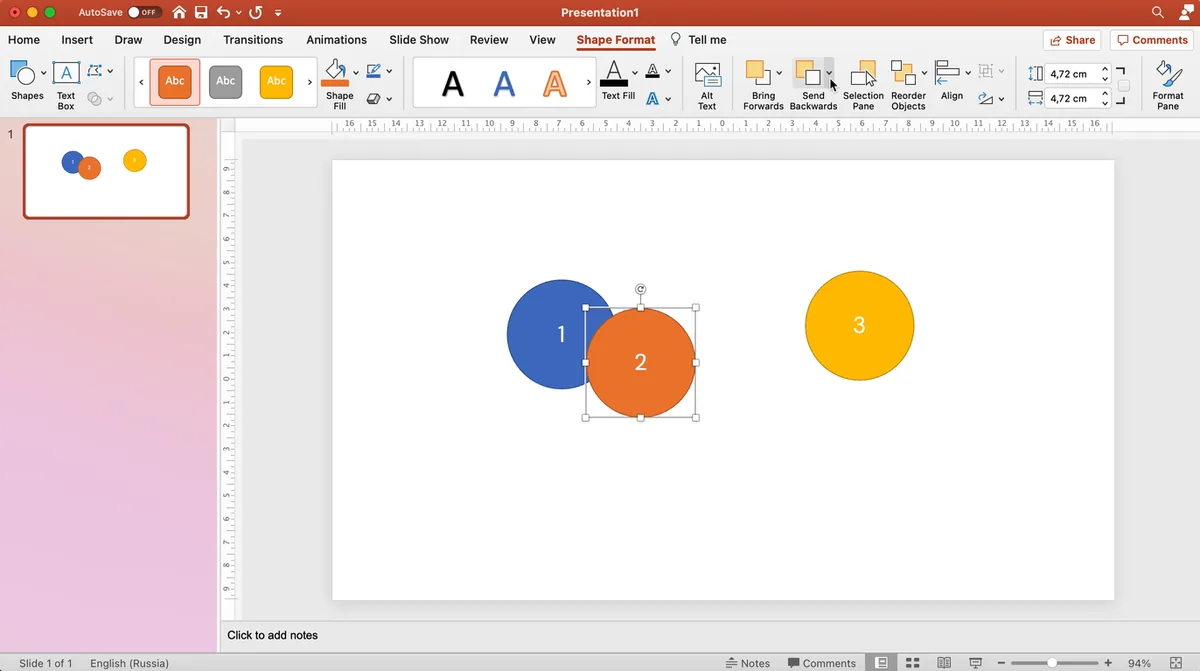Toggle the Comments pane in status bar

pyautogui.click(x=821, y=663)
